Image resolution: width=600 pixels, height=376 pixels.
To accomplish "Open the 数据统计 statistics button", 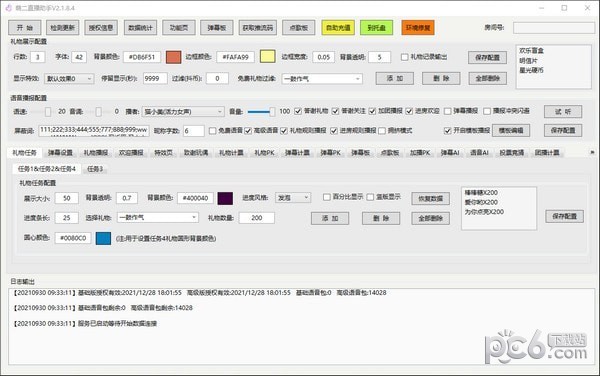I will click(x=140, y=28).
